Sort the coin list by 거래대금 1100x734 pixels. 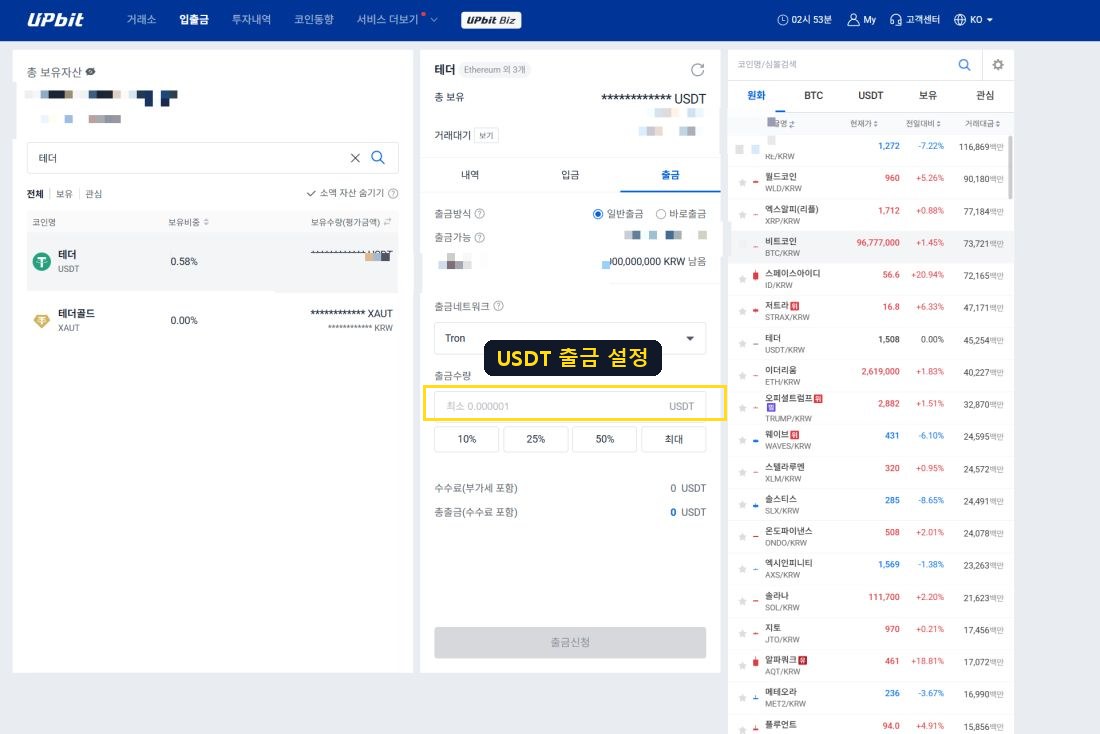pyautogui.click(x=982, y=124)
